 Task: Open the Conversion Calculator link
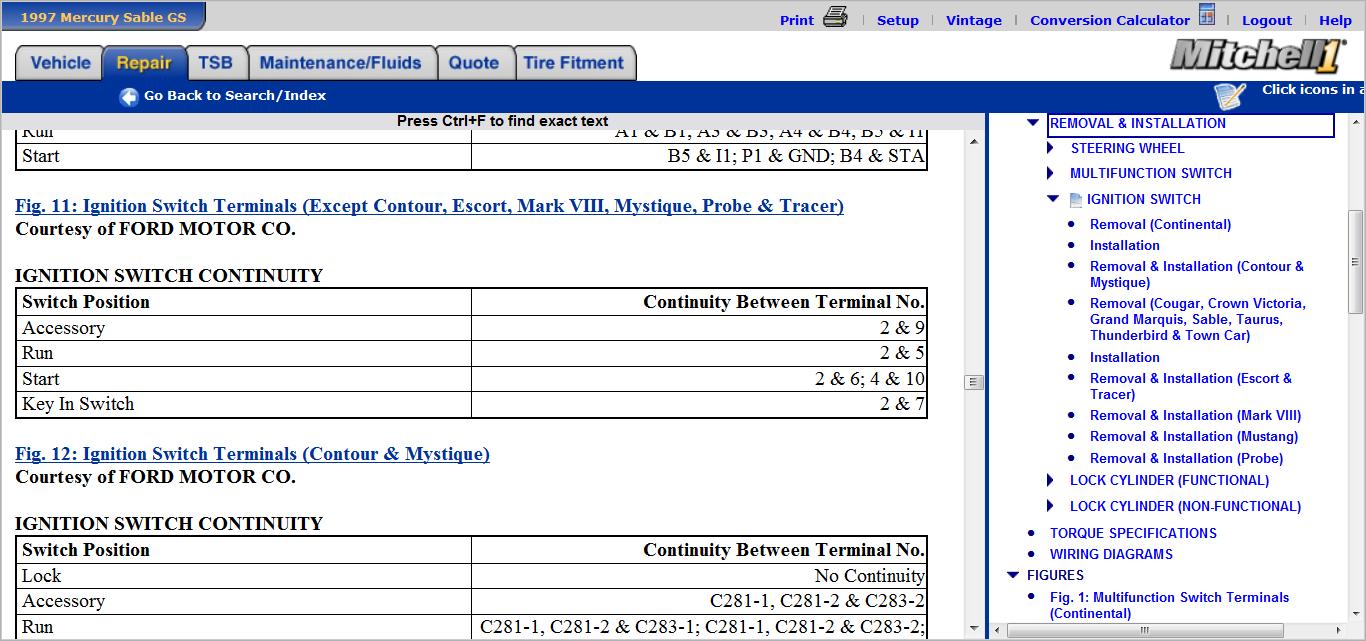coord(1110,20)
